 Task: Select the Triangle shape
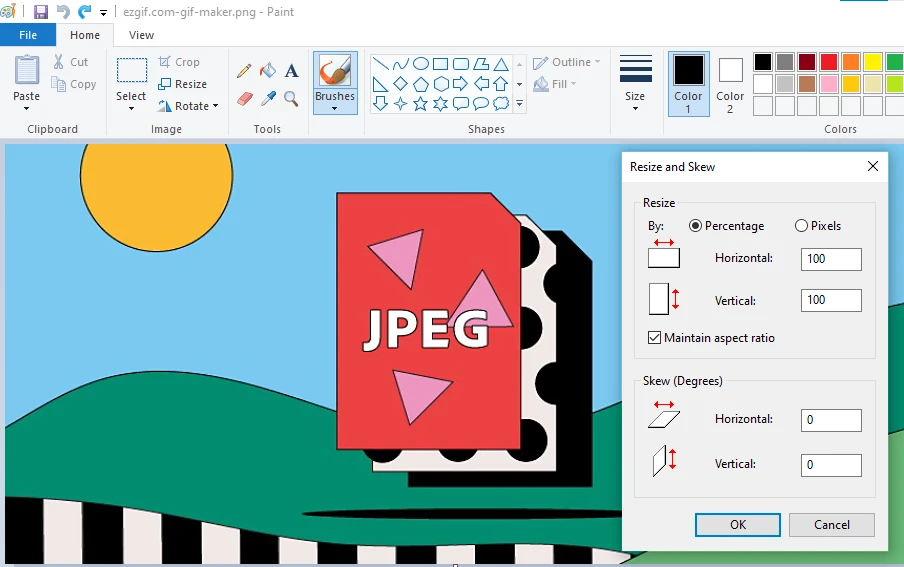tap(501, 63)
